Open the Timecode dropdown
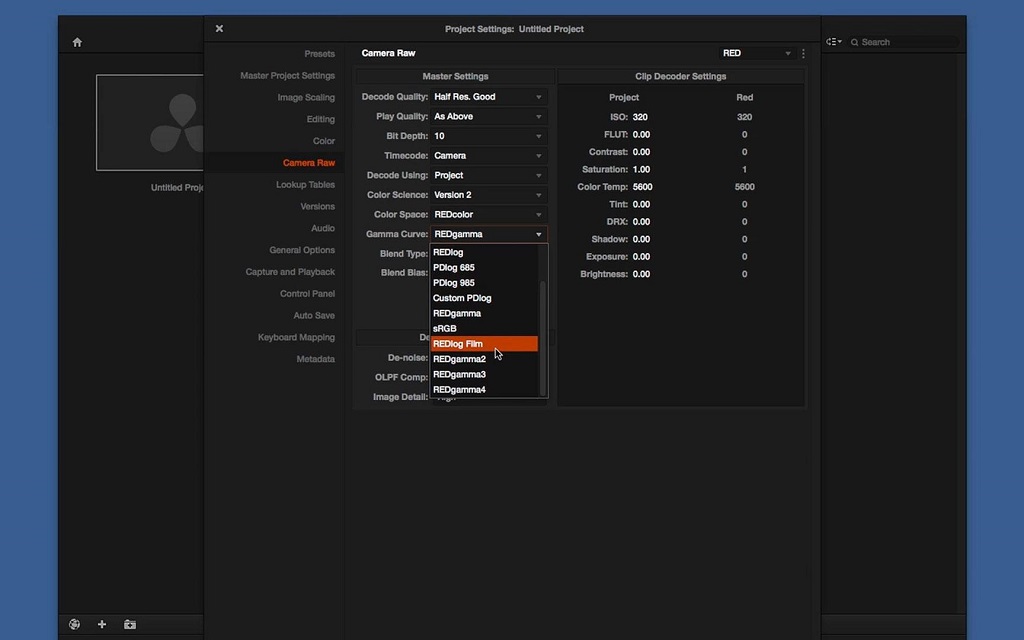 [x=488, y=155]
